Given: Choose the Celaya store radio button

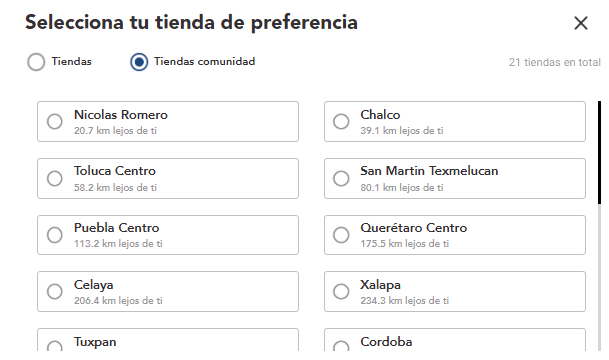Looking at the screenshot, I should (55, 291).
